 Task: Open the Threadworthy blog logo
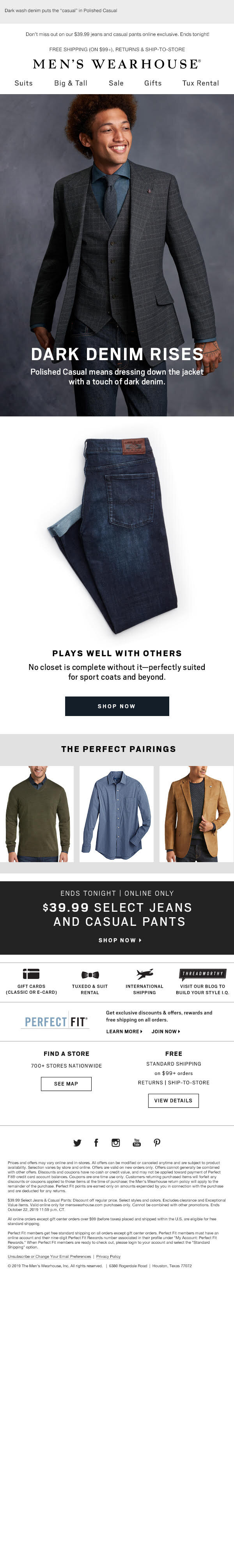[202, 974]
